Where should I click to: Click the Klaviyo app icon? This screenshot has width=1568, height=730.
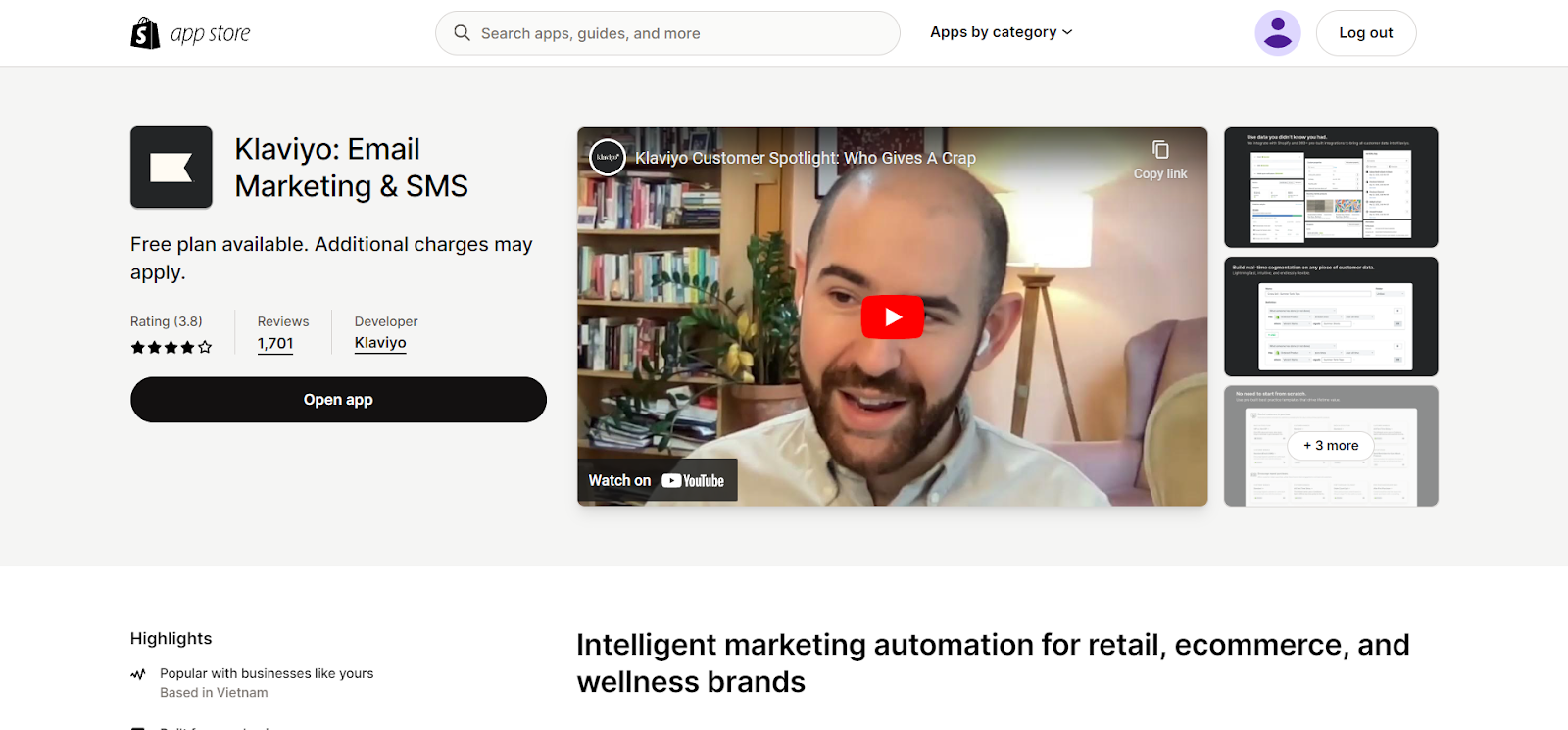pos(171,168)
